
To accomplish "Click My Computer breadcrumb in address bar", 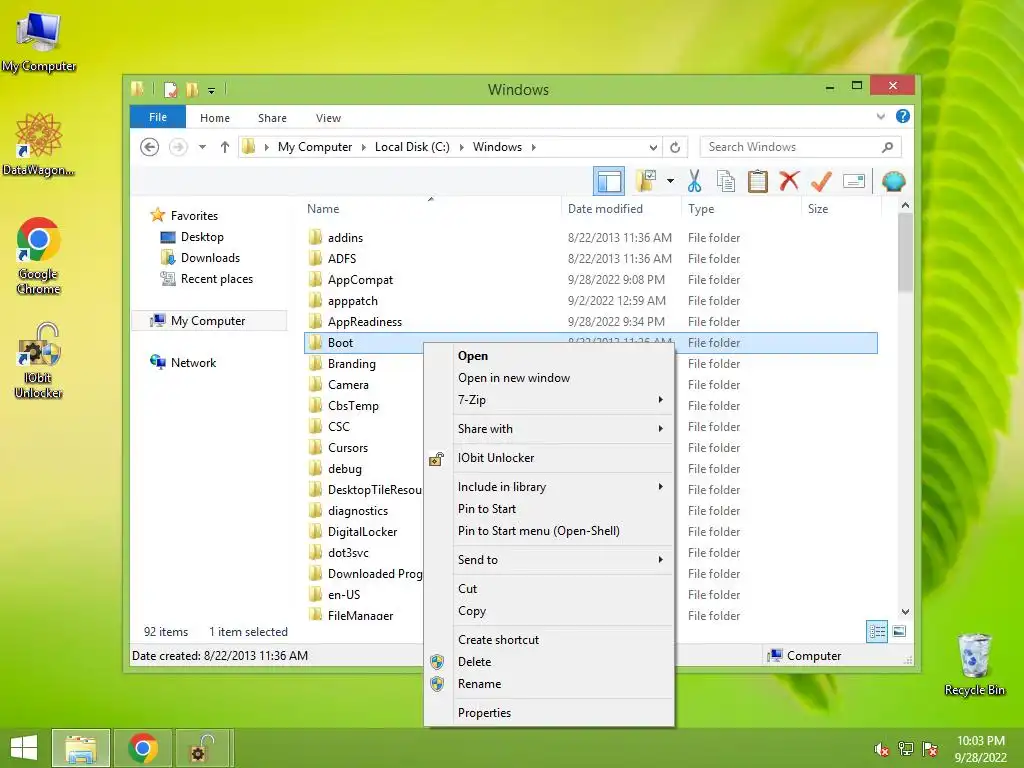I will (315, 147).
